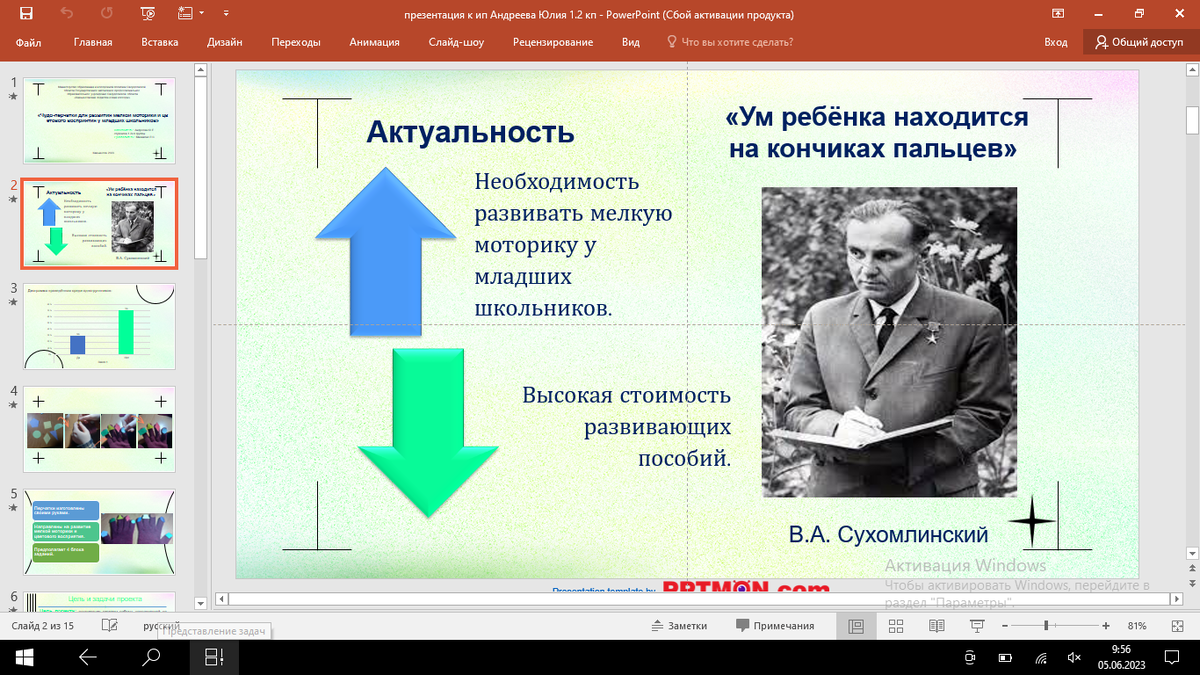Open the Файл menu
The height and width of the screenshot is (675, 1200).
pyautogui.click(x=28, y=42)
